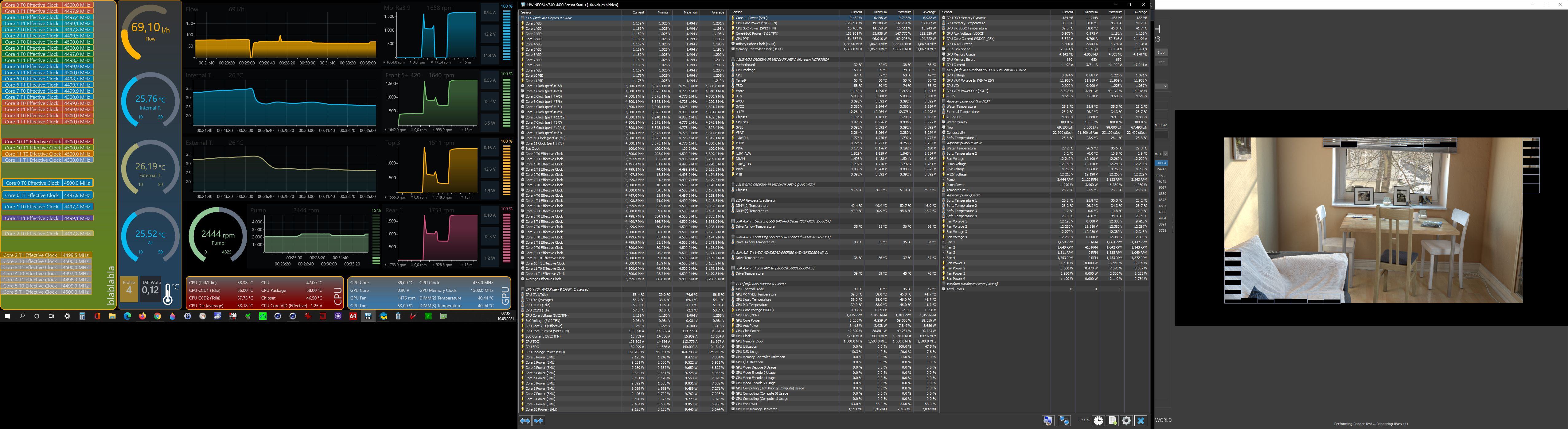Open the dropdown below Cinebench Start button
Screen dimensions: 1568x429
[1161, 85]
